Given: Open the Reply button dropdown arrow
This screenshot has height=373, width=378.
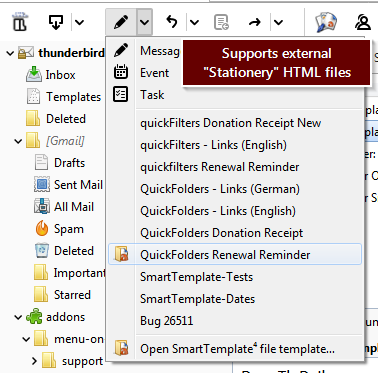Looking at the screenshot, I should 194,23.
